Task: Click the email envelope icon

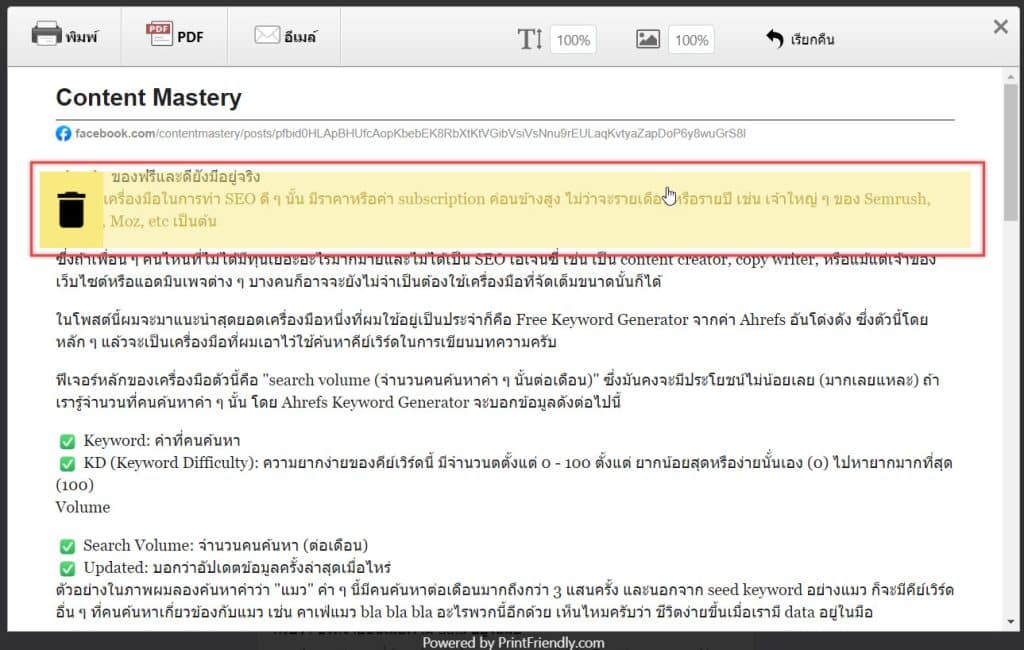Action: (x=266, y=35)
